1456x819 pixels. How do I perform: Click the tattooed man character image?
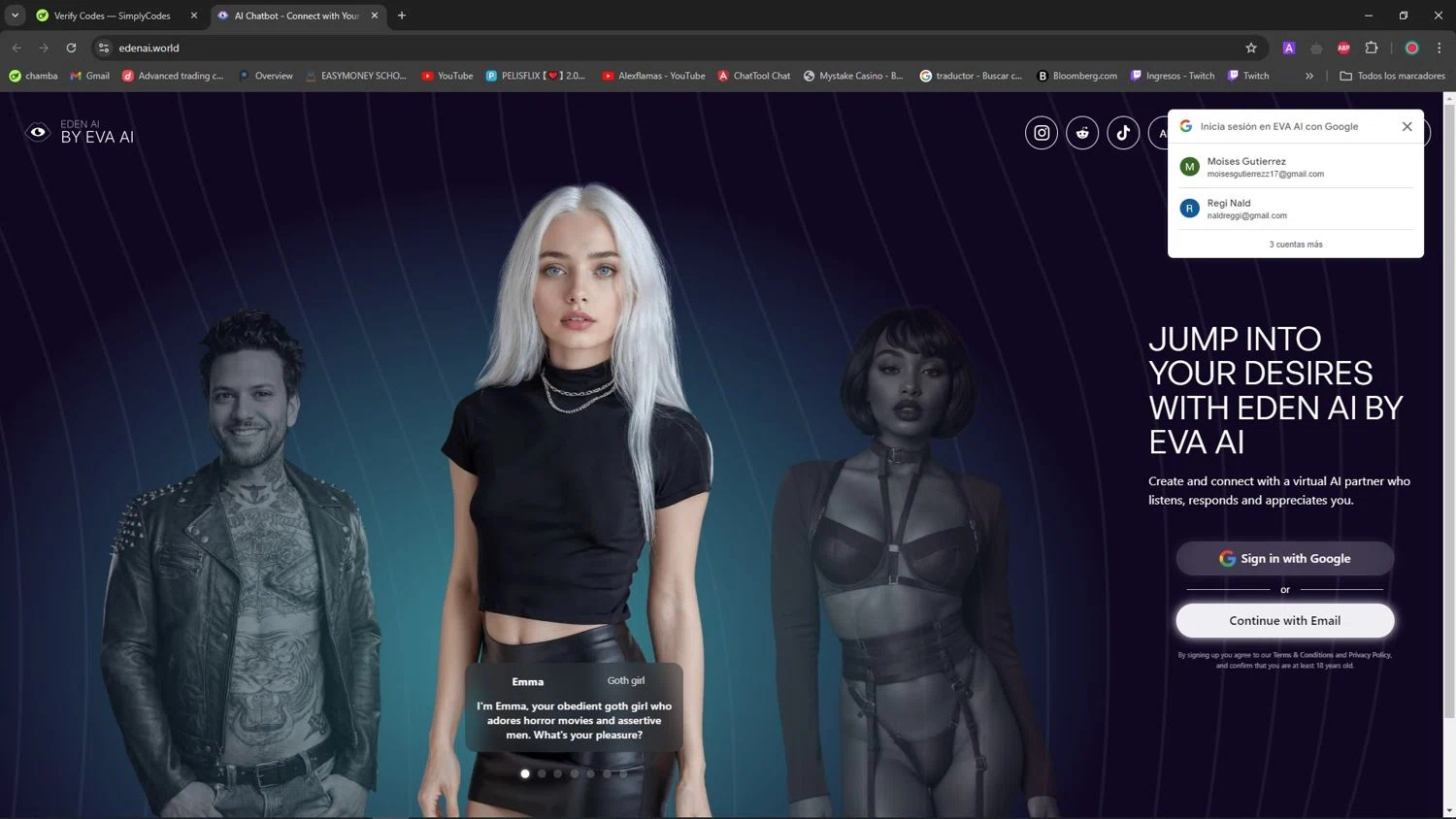(x=243, y=563)
